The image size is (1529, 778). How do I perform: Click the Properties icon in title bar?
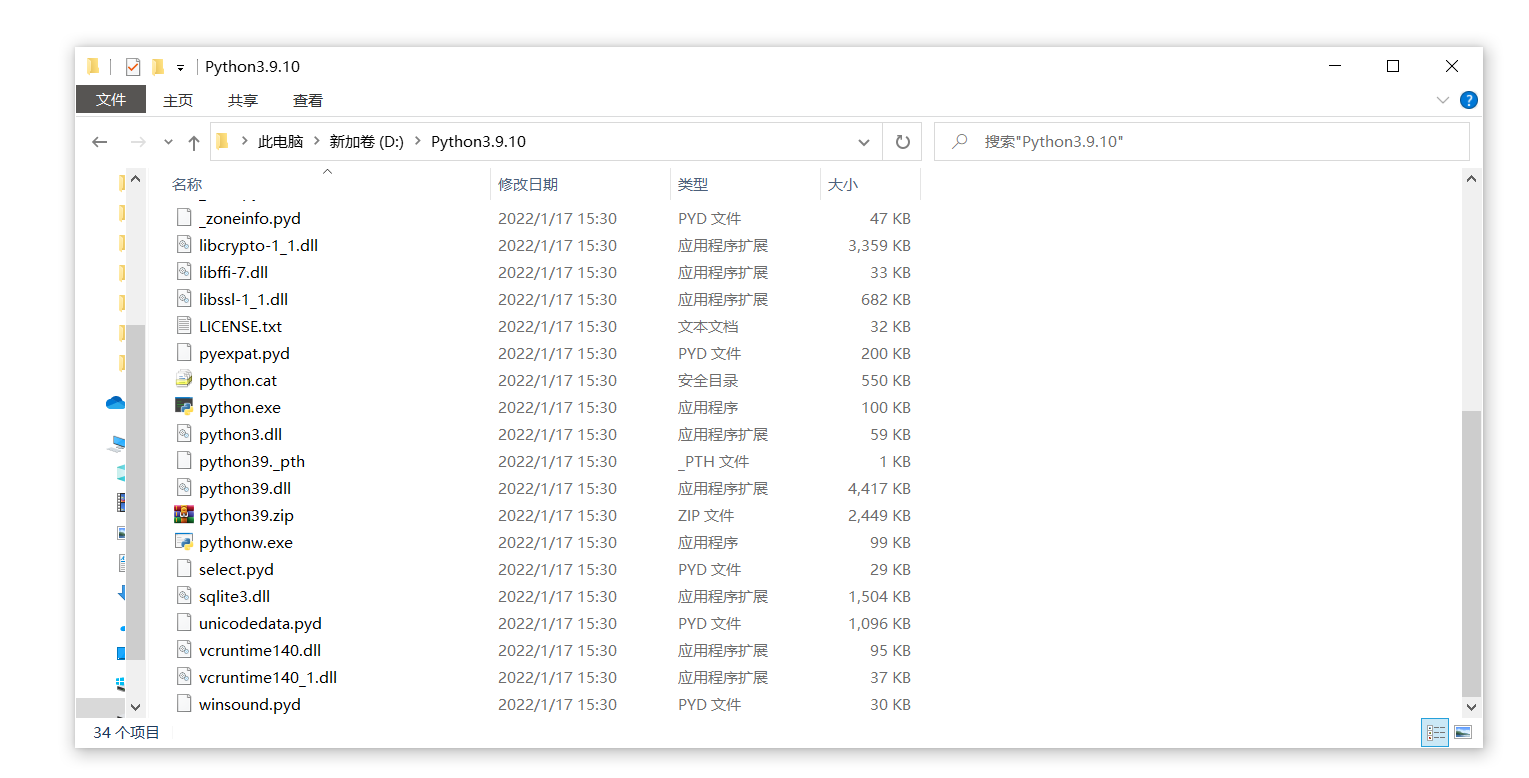pyautogui.click(x=133, y=67)
